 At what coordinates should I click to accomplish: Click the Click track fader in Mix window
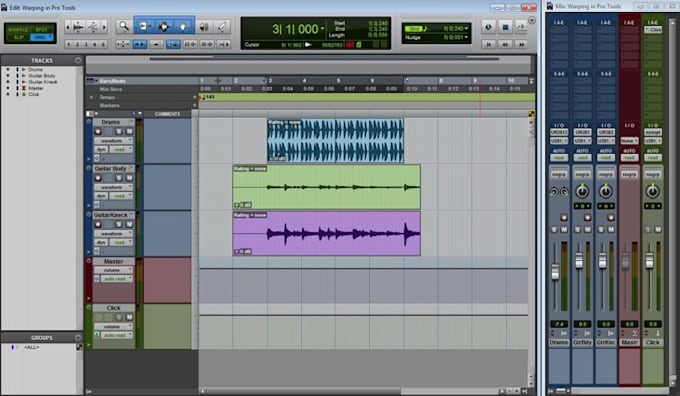click(x=649, y=260)
